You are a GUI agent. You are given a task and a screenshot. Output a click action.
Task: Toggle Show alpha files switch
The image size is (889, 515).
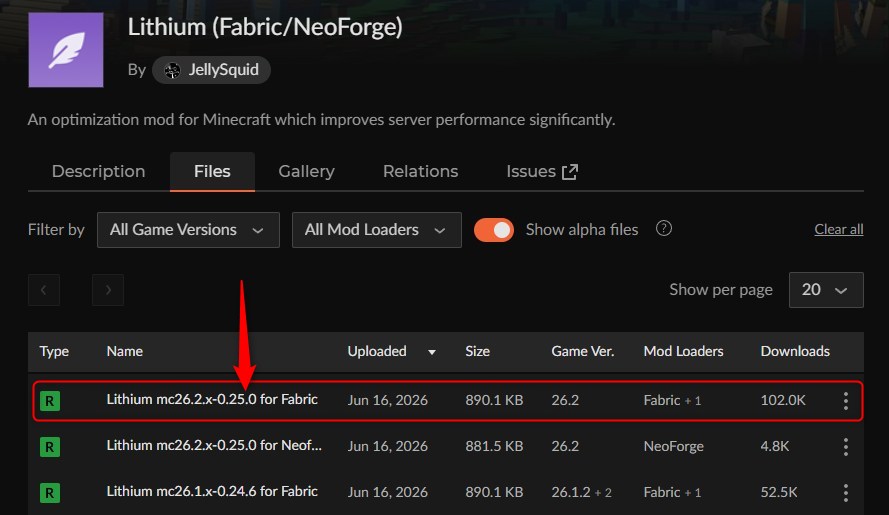pos(494,230)
